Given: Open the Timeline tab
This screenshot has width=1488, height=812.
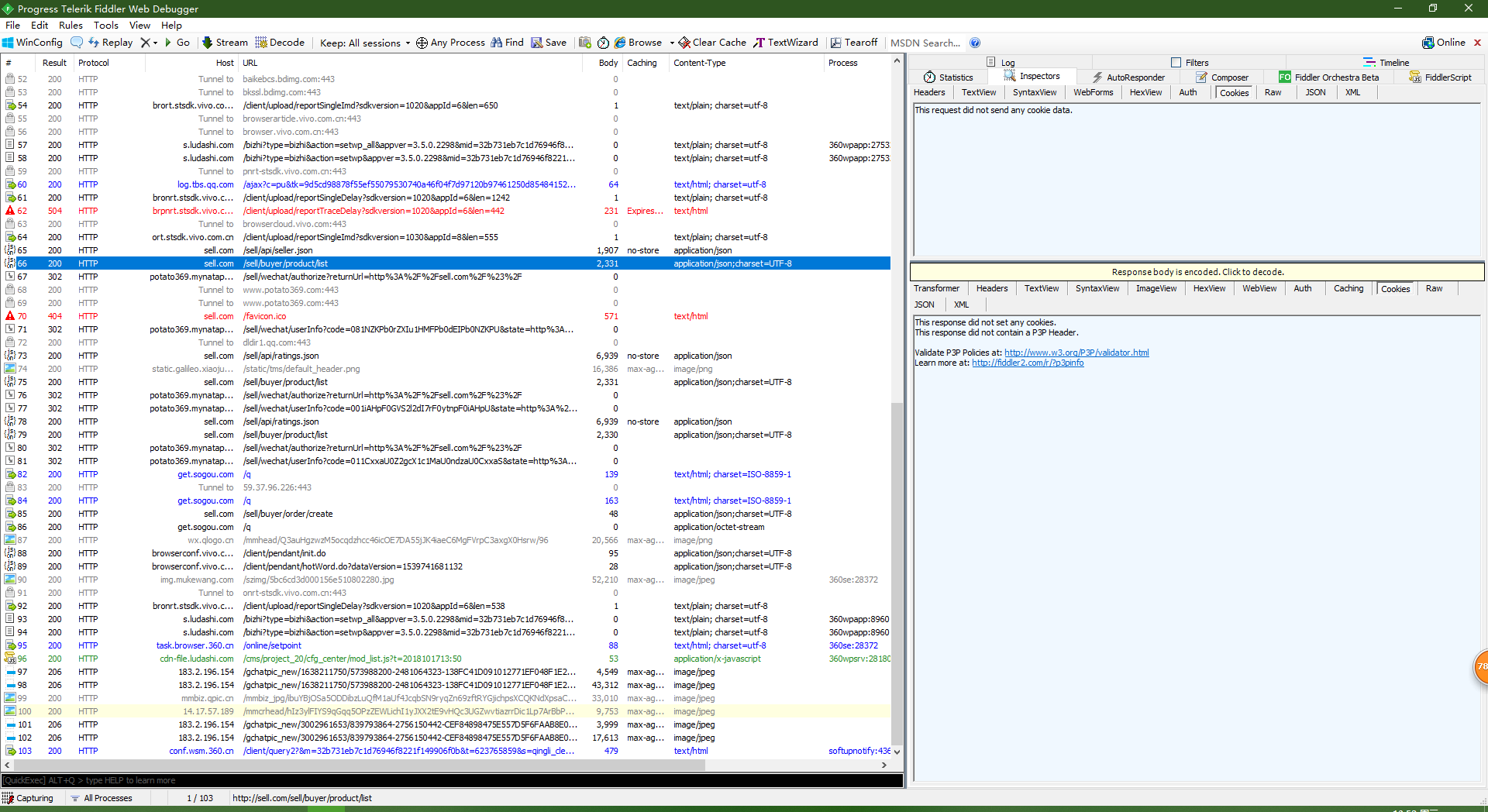Looking at the screenshot, I should tap(1386, 62).
